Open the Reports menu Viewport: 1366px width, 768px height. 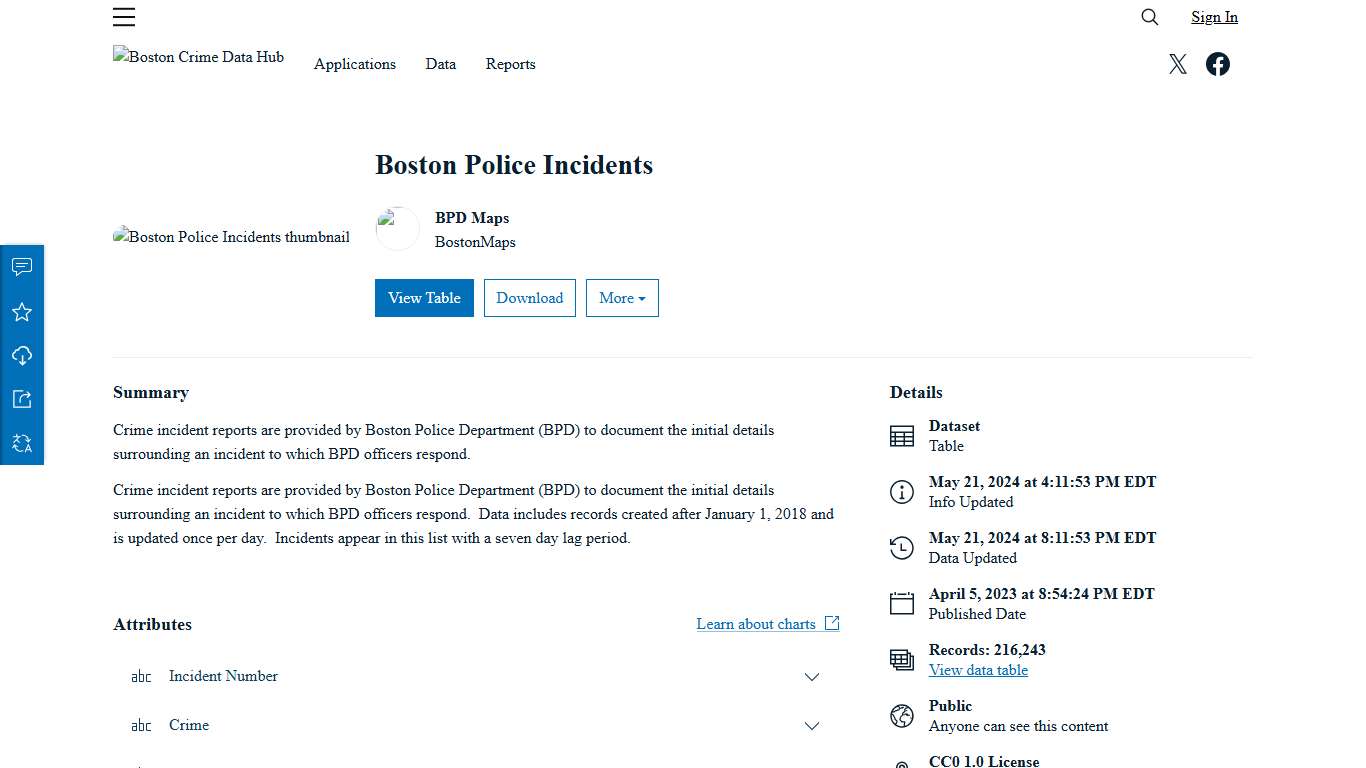tap(510, 64)
